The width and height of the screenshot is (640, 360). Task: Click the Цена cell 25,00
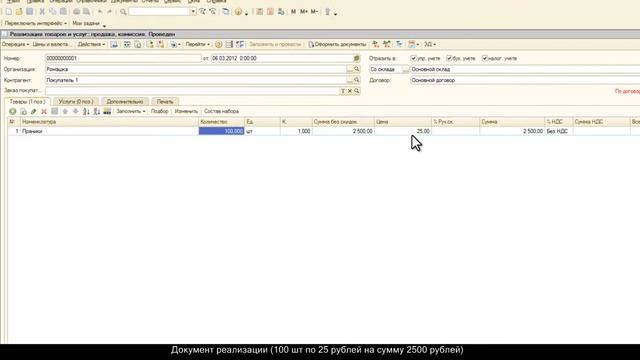click(402, 131)
